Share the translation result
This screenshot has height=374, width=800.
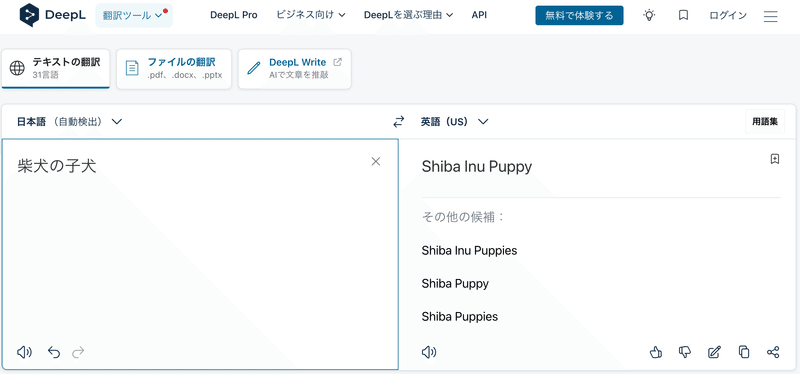pyautogui.click(x=773, y=352)
